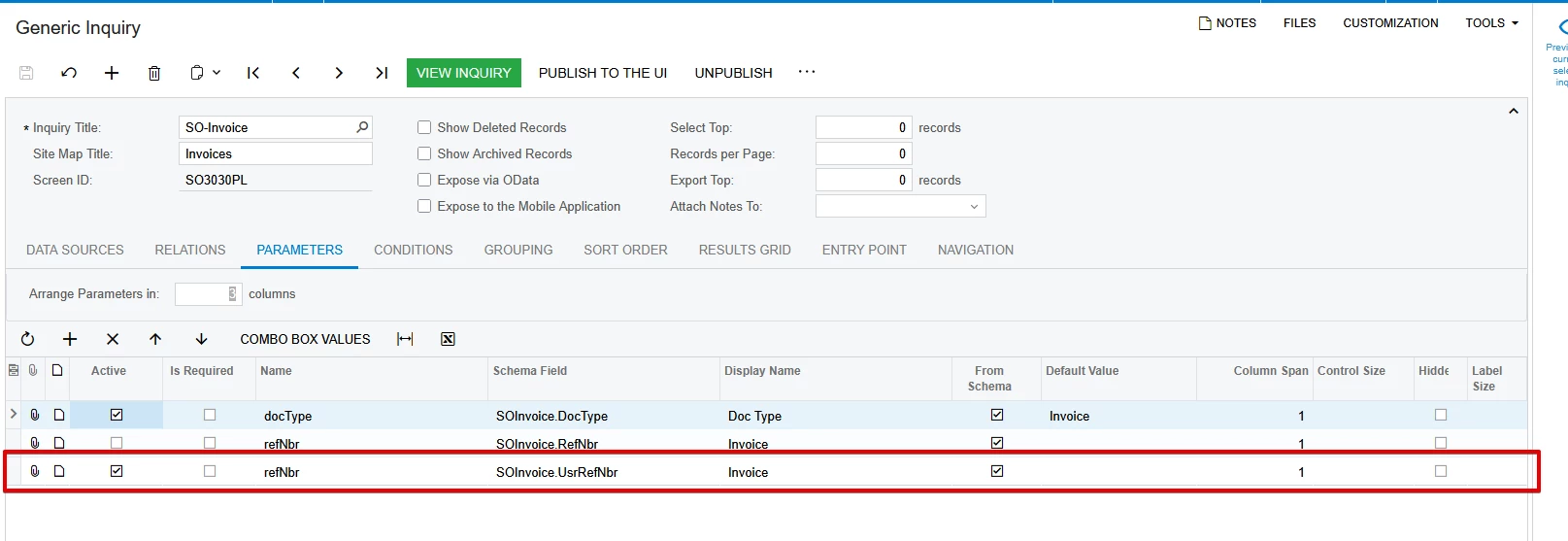The image size is (1568, 541).
Task: Click the Save disk icon
Action: [26, 73]
